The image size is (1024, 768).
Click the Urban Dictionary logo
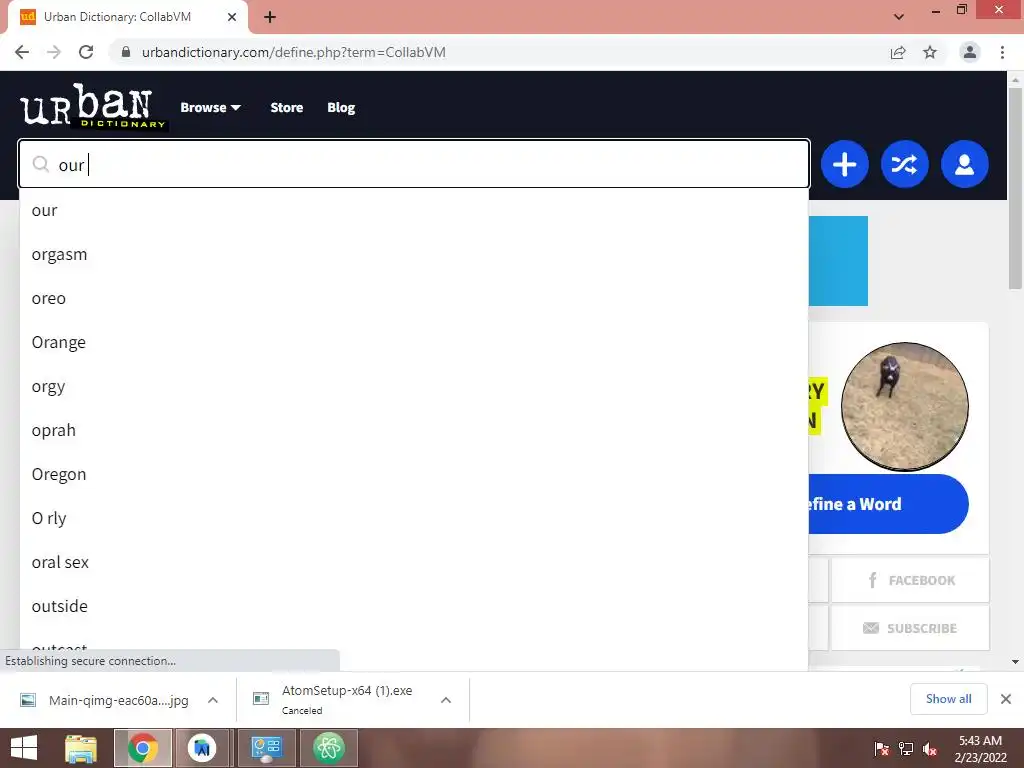click(93, 106)
